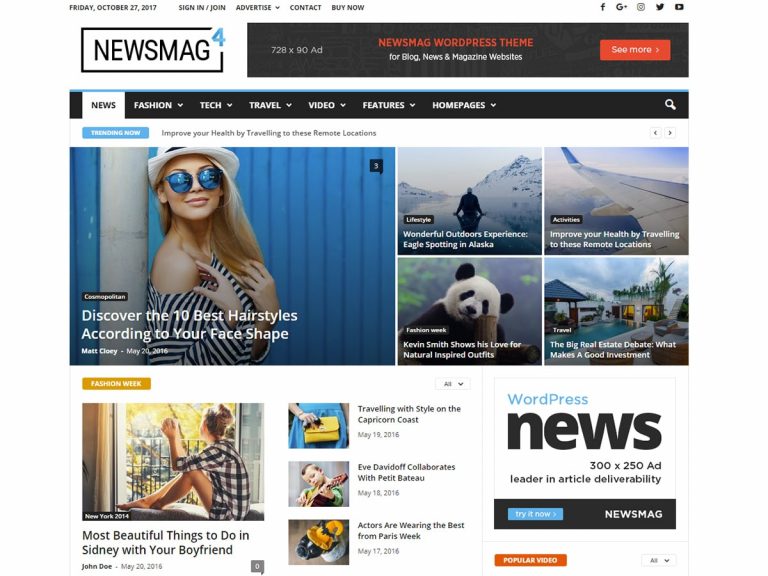Click the 'New York 2014' tag
The height and width of the screenshot is (576, 768).
tap(107, 516)
